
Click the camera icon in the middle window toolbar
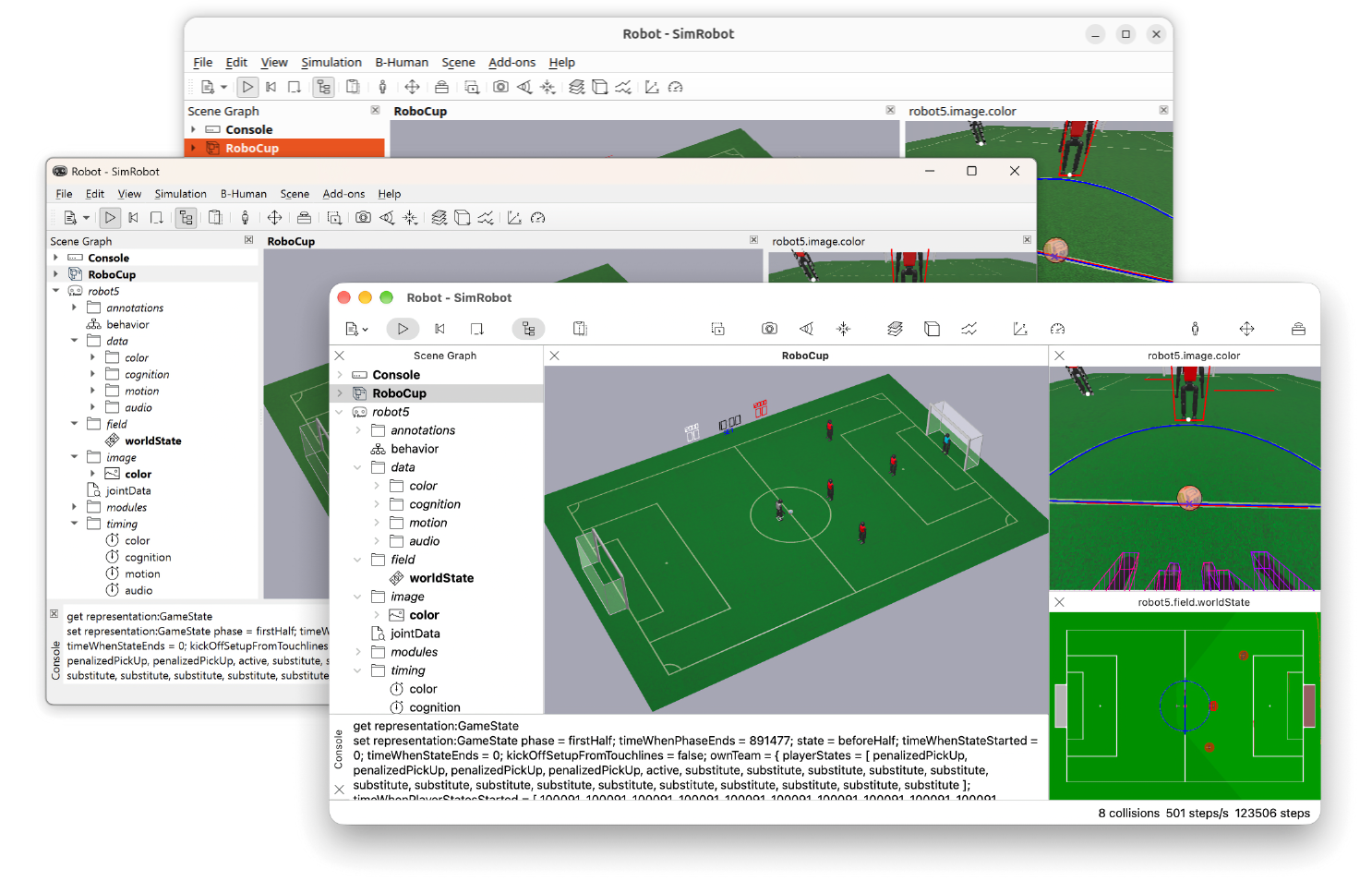(364, 218)
